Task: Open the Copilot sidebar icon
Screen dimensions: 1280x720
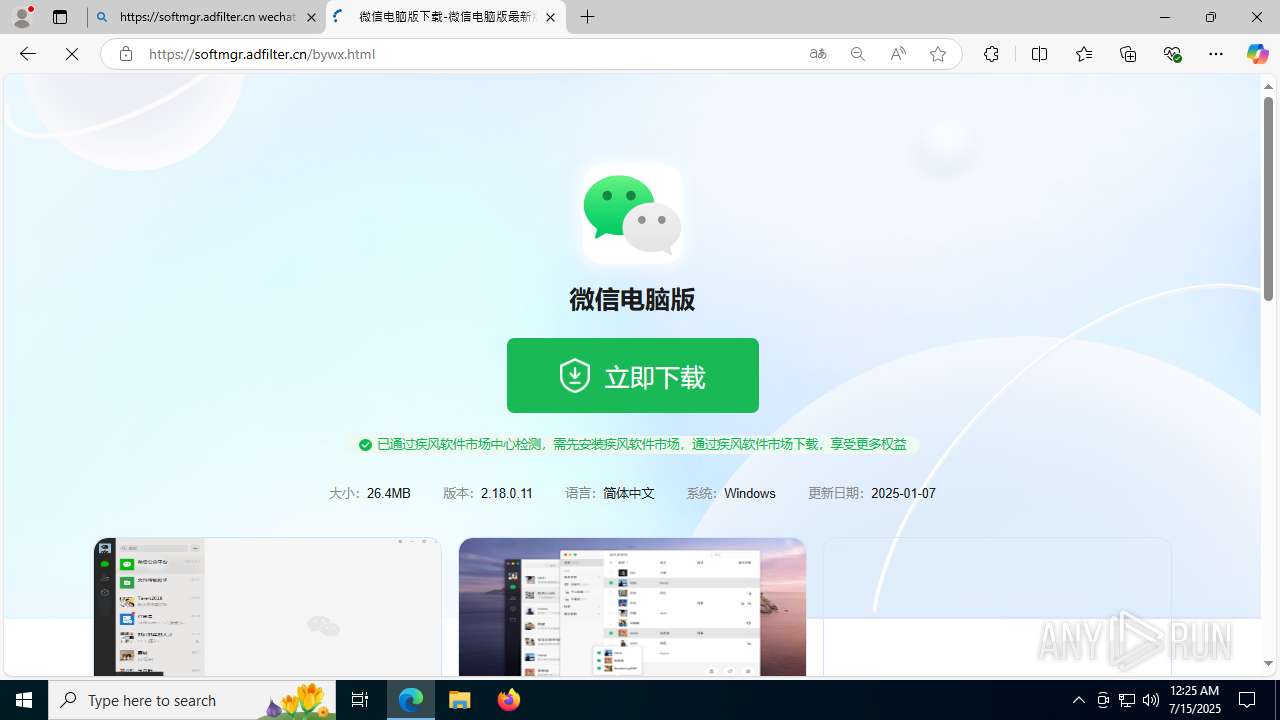Action: pos(1257,54)
